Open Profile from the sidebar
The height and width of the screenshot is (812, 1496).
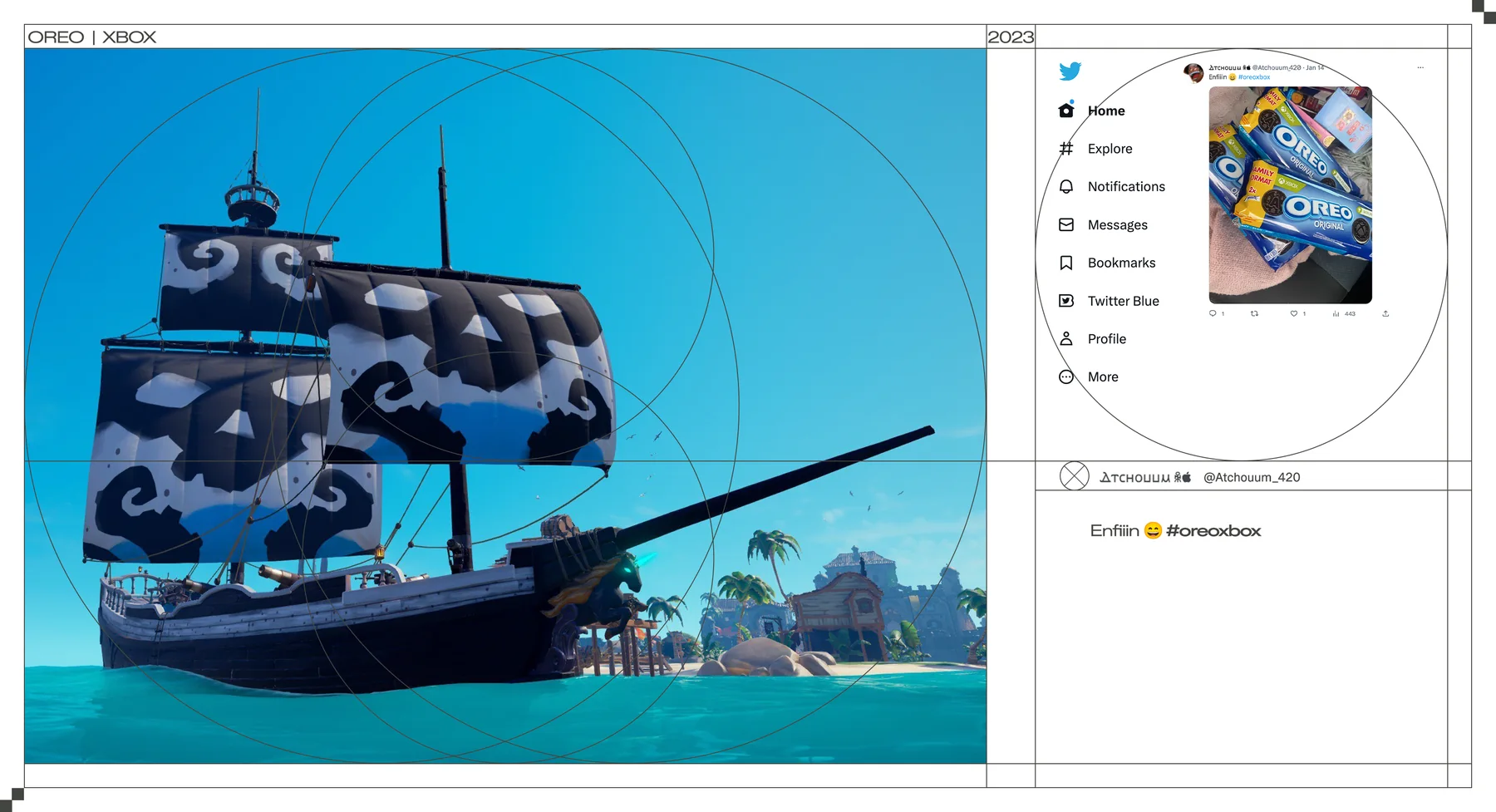1107,339
